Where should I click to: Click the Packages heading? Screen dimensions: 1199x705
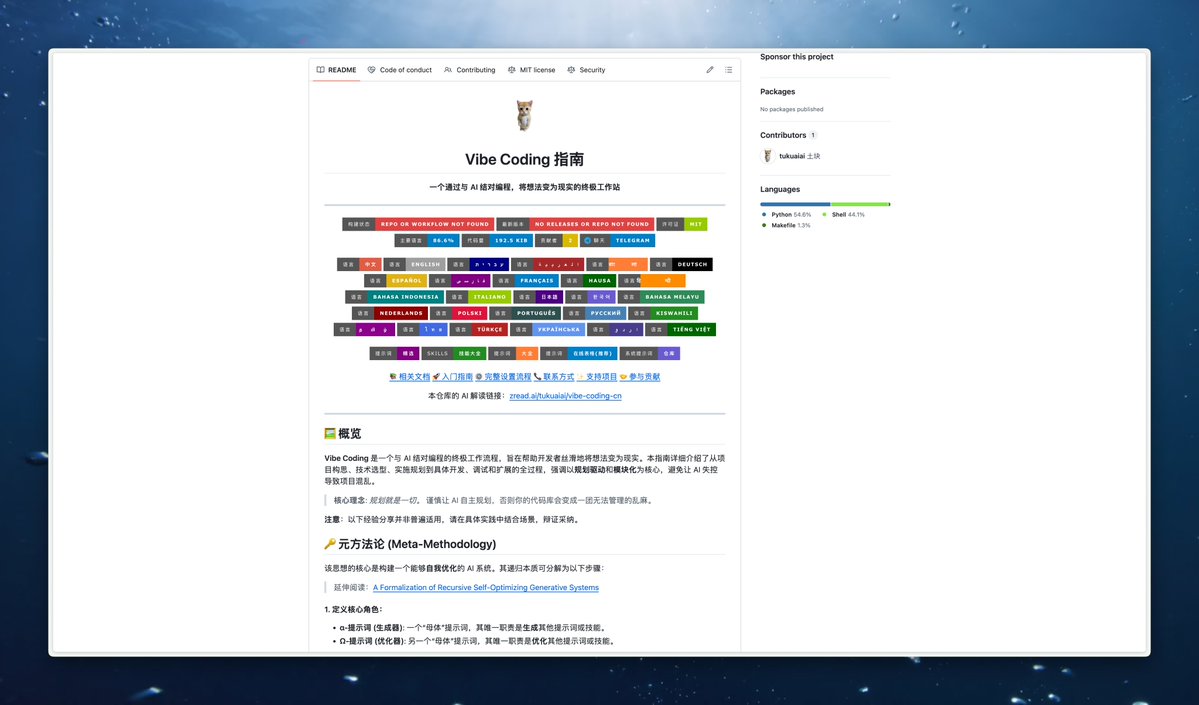[x=778, y=92]
